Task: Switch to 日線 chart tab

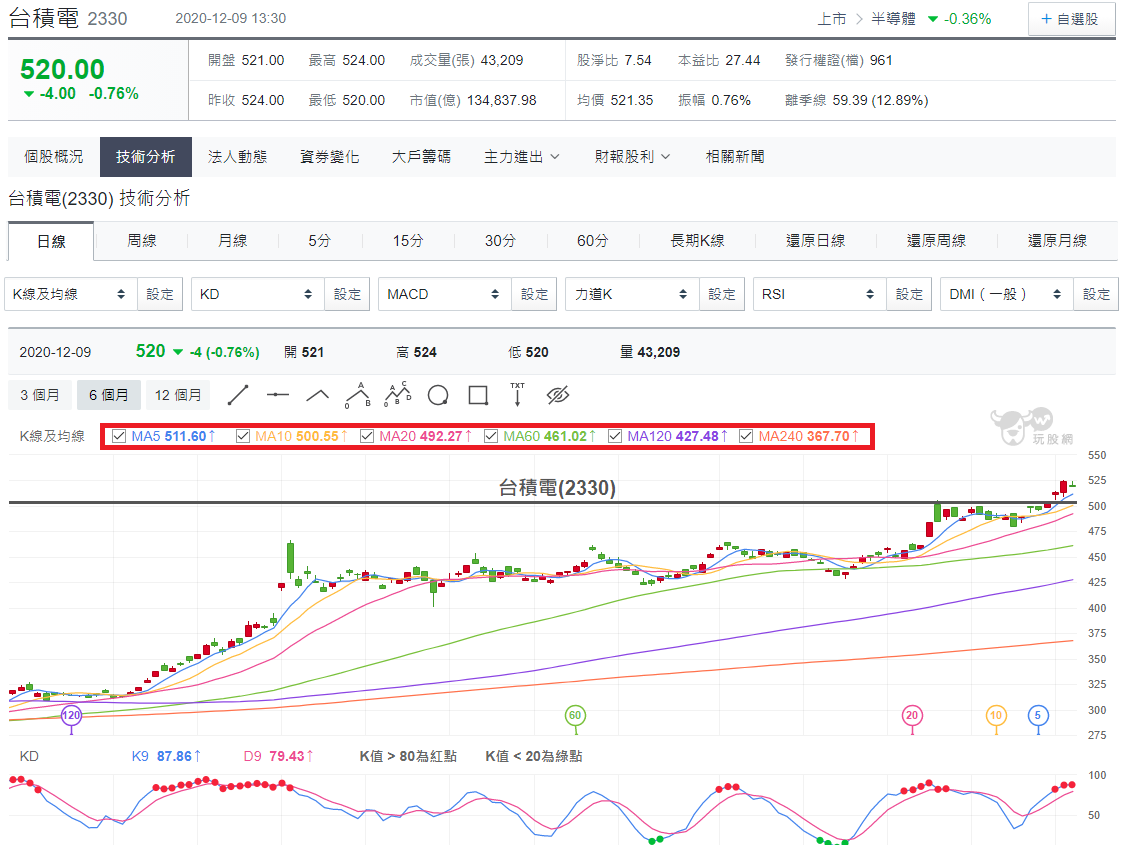Action: [x=51, y=241]
